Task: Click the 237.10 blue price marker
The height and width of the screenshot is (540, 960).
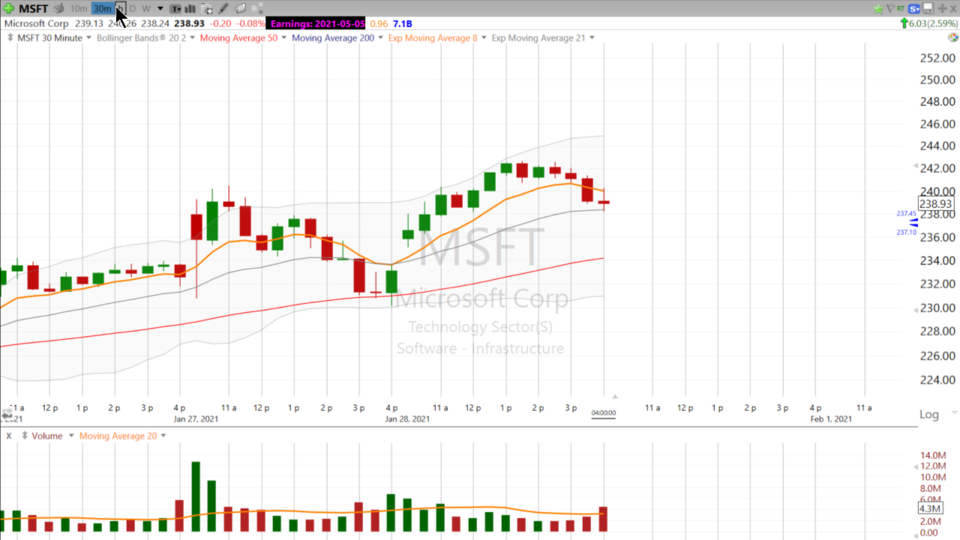Action: coord(906,232)
